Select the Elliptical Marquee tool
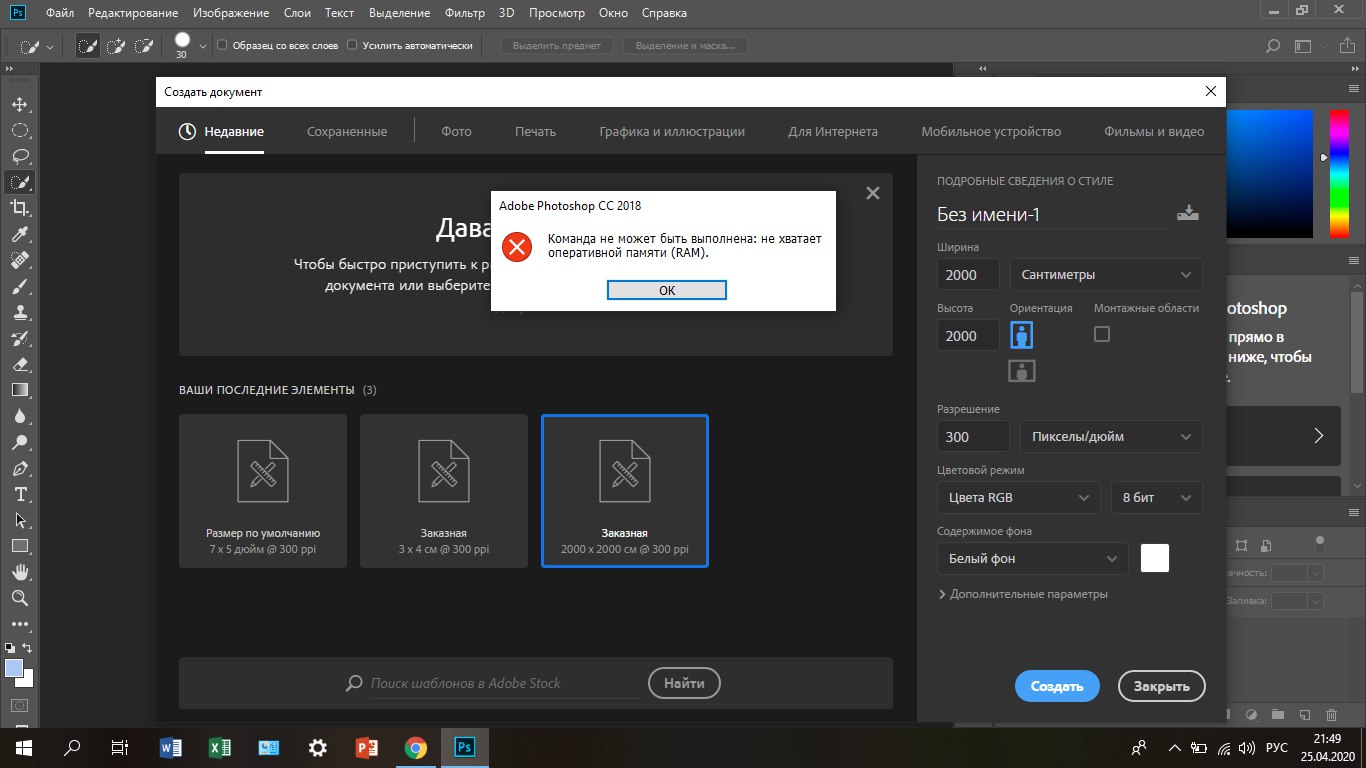1366x768 pixels. (x=19, y=130)
